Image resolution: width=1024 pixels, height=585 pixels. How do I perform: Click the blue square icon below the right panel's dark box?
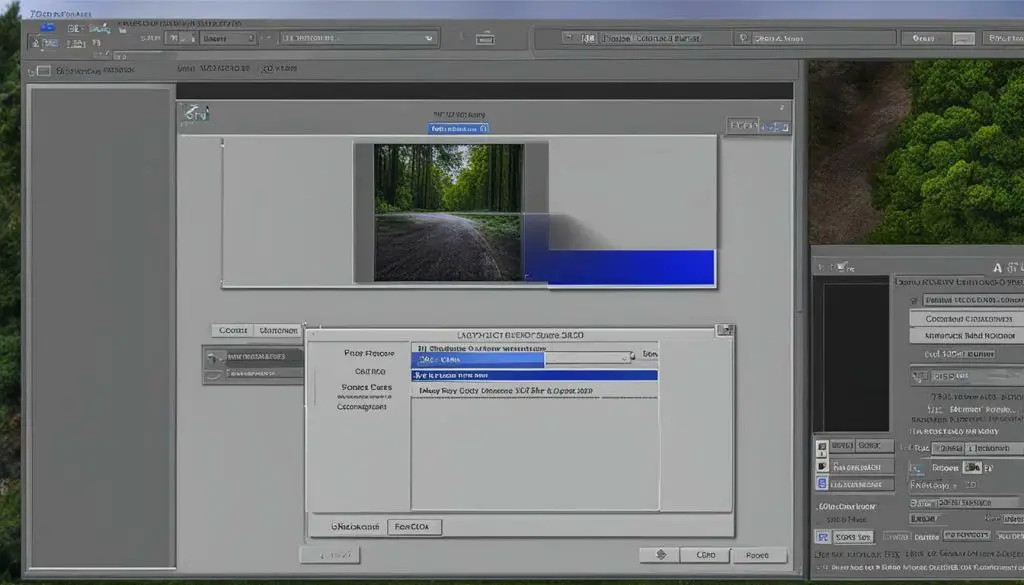tap(822, 484)
